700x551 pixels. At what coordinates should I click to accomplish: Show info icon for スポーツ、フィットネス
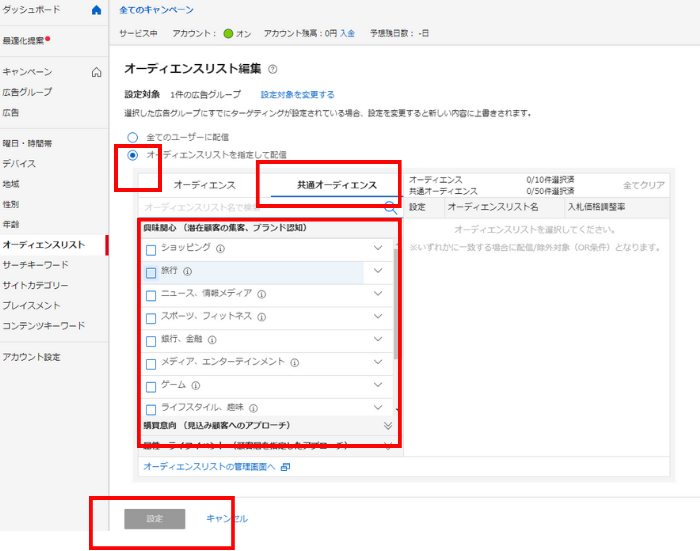click(262, 317)
